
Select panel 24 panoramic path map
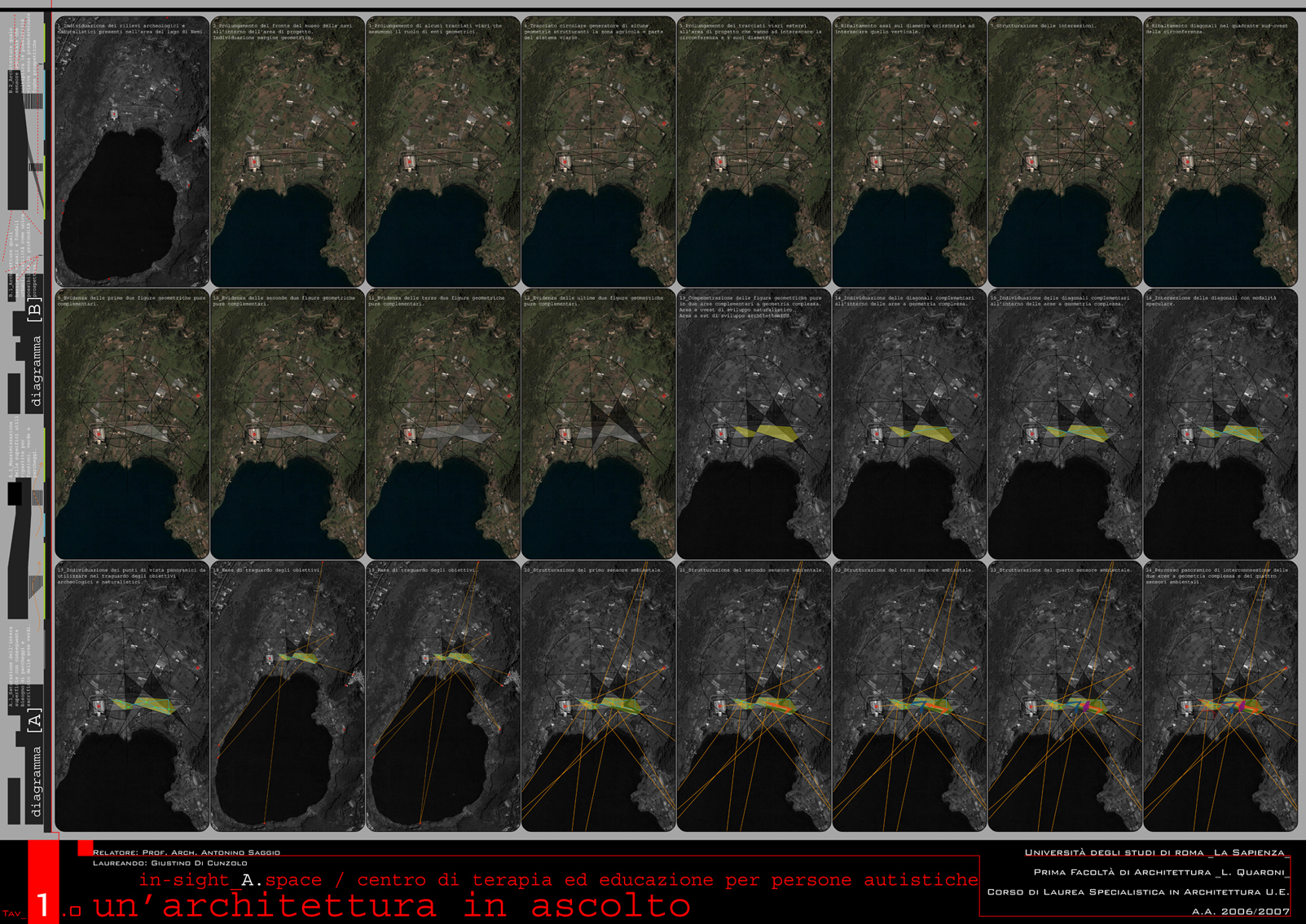point(1220,697)
